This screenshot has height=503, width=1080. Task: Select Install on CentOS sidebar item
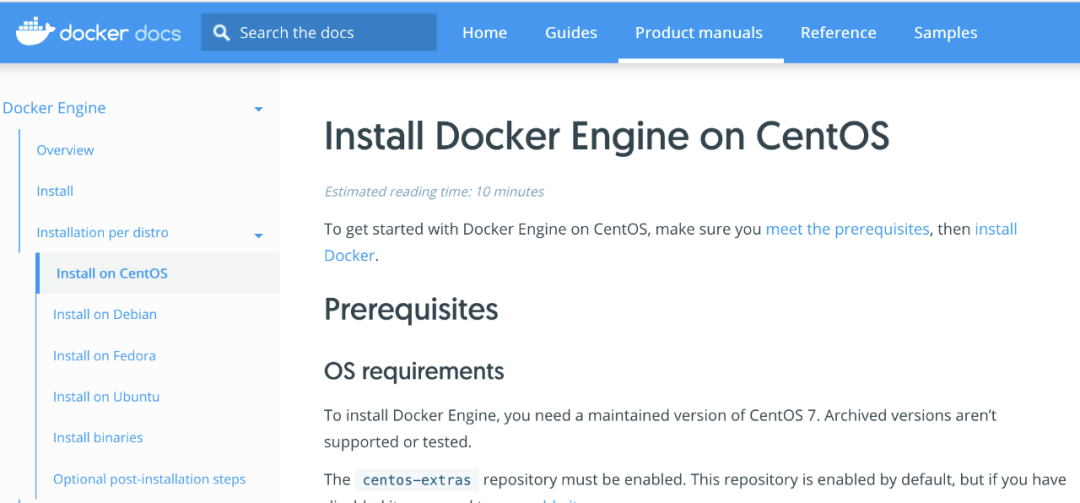point(112,273)
